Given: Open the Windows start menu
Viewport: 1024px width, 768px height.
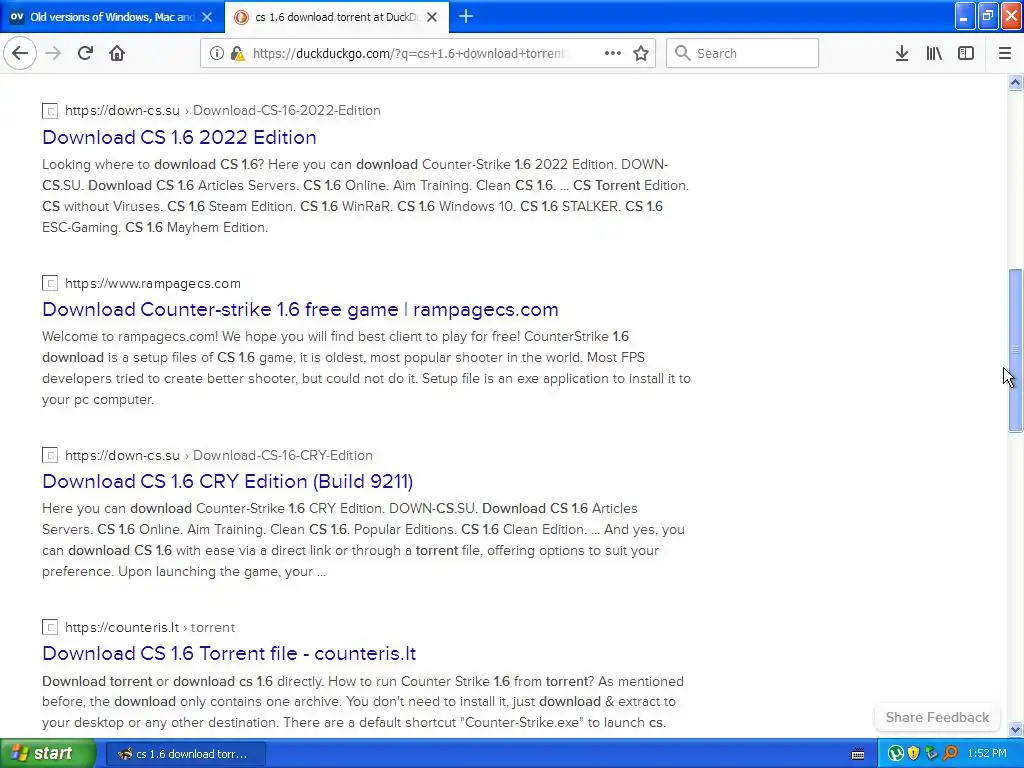Looking at the screenshot, I should [48, 753].
